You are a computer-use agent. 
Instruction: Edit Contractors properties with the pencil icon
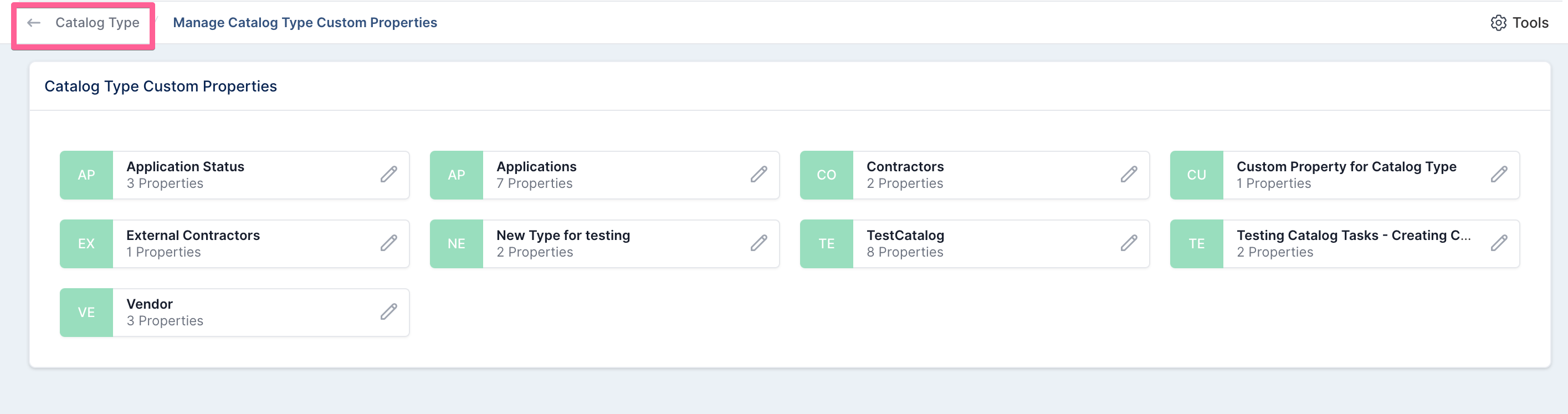(x=1129, y=175)
